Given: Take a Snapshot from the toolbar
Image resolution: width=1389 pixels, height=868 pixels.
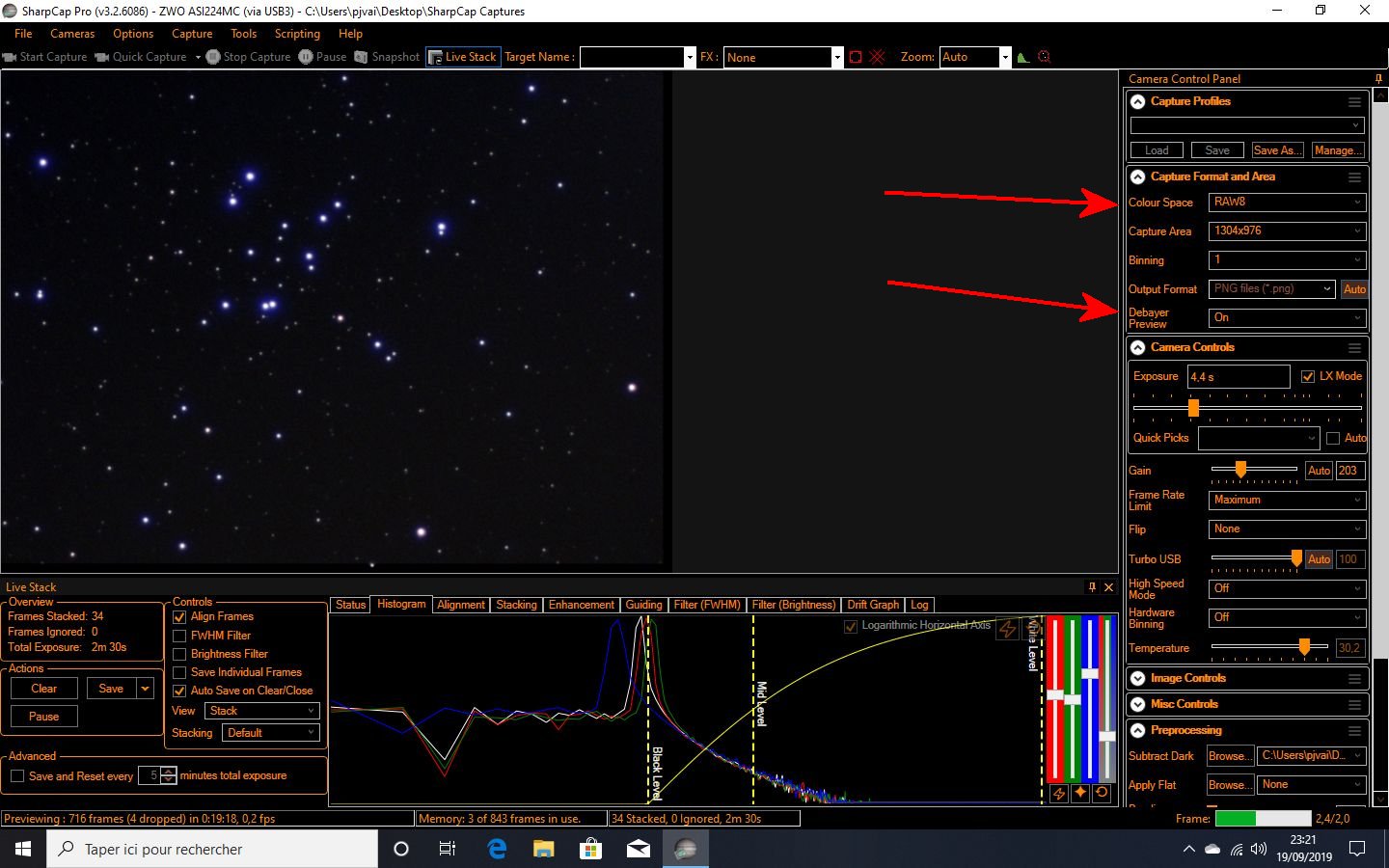Looking at the screenshot, I should 387,57.
